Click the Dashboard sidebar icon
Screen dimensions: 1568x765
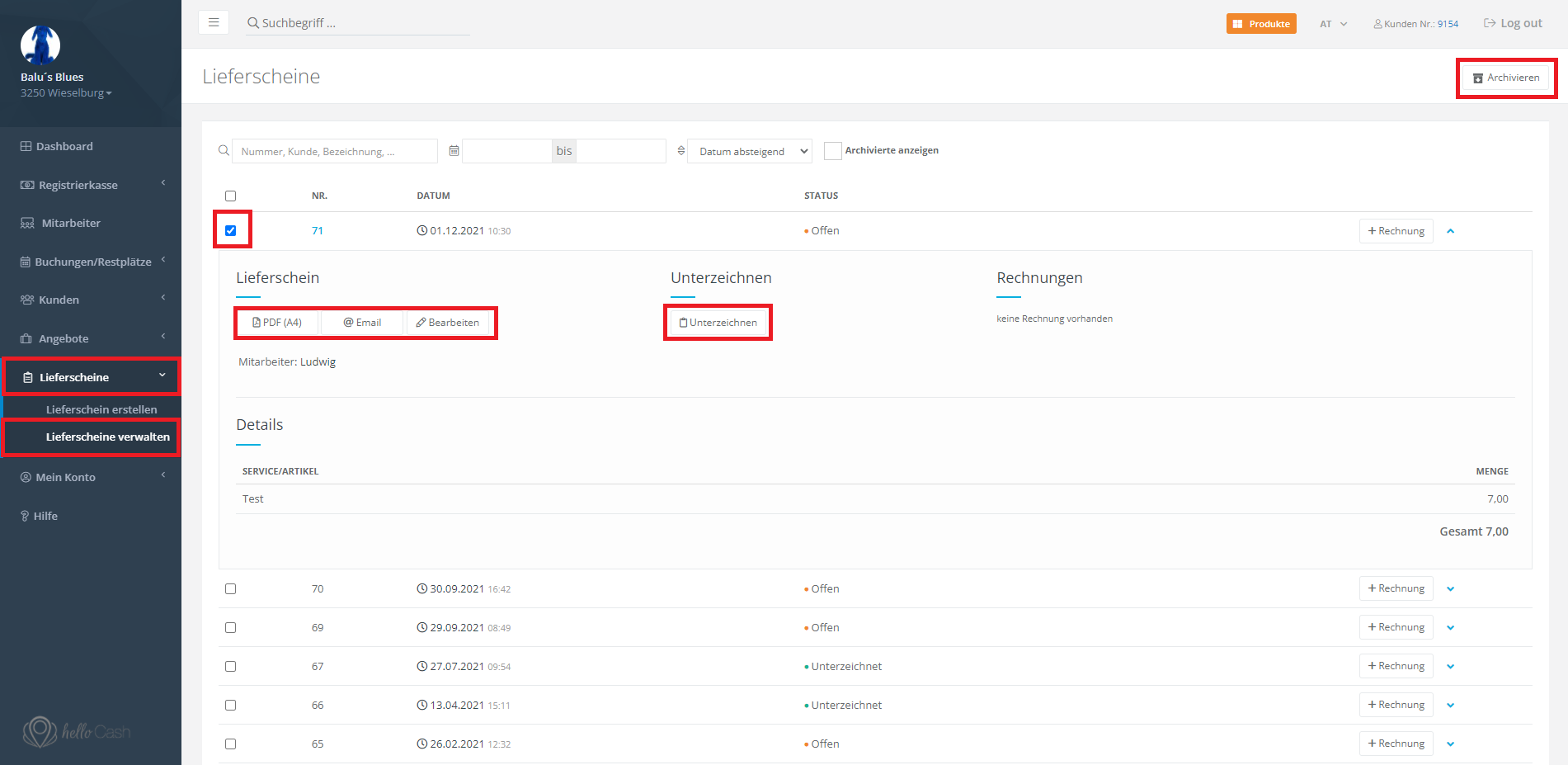(x=26, y=146)
